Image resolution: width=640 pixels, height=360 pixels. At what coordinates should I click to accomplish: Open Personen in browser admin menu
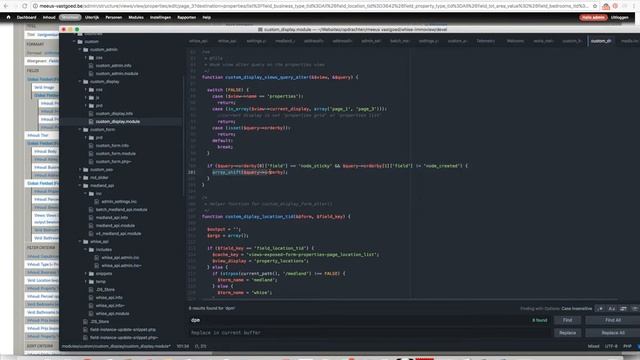[x=113, y=18]
